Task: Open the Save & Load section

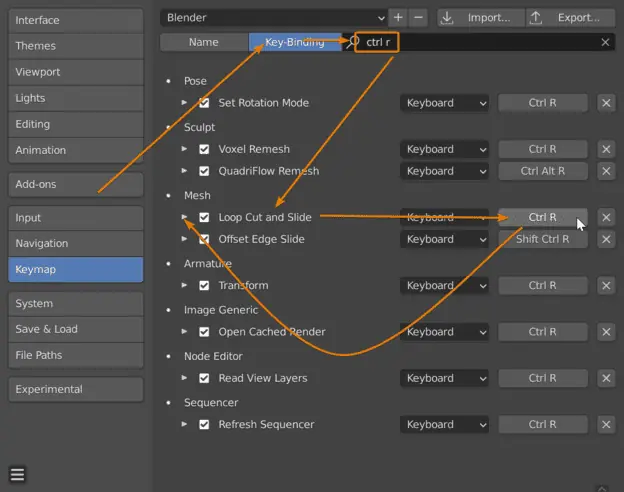Action: (76, 329)
